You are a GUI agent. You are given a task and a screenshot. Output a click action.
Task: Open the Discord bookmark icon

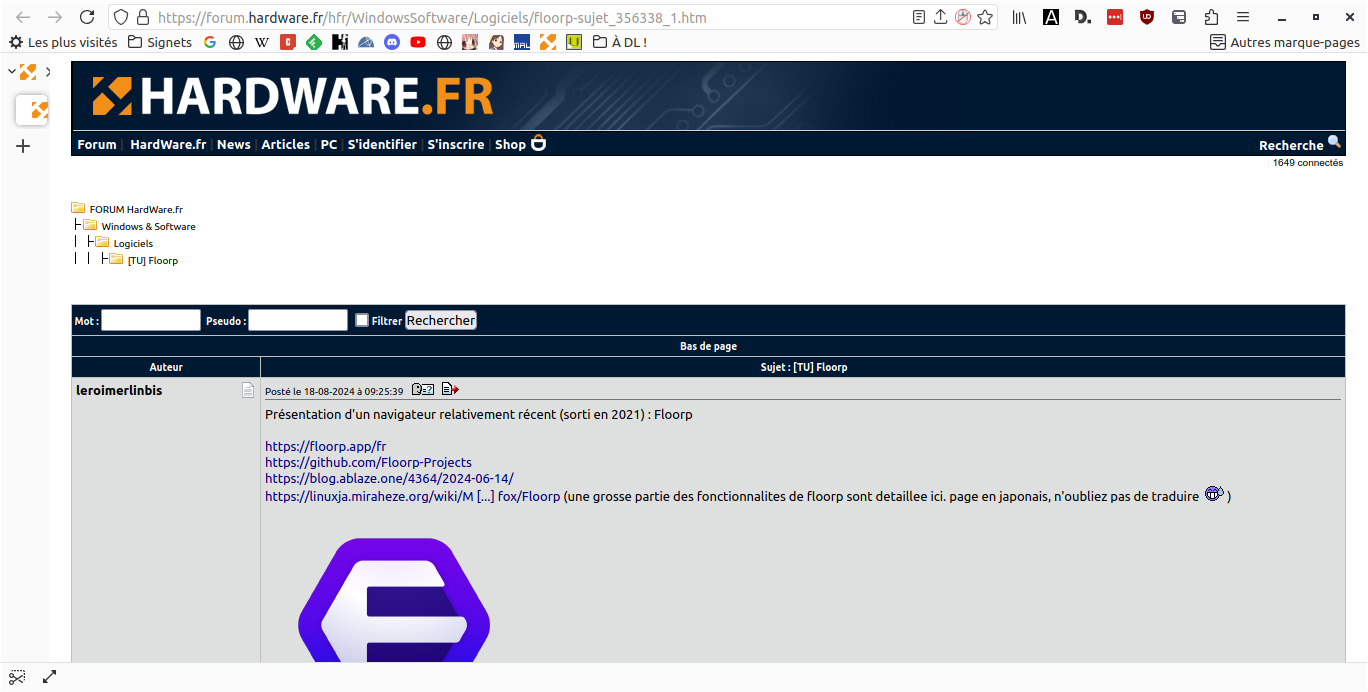click(x=392, y=42)
